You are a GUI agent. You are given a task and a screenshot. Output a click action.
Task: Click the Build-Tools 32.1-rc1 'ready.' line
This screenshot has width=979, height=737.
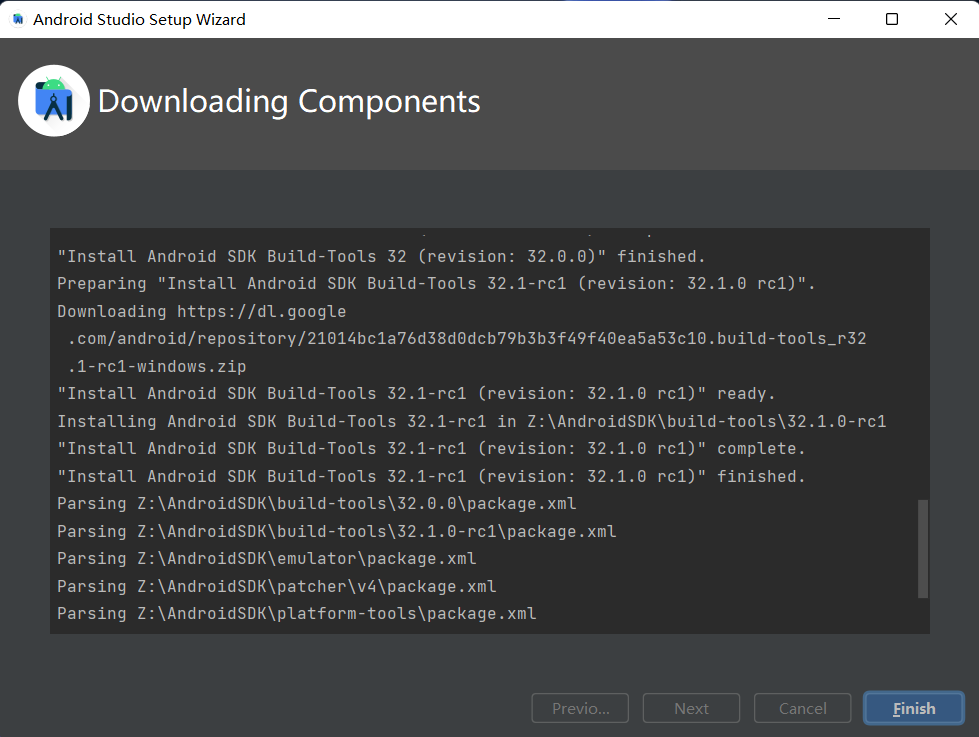click(416, 393)
